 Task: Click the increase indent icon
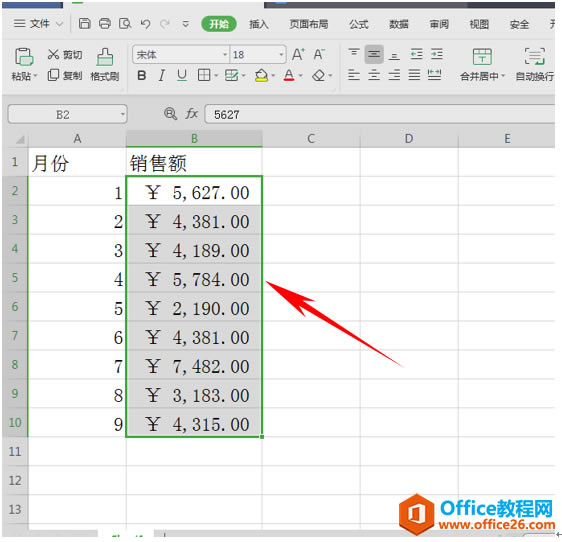437,54
